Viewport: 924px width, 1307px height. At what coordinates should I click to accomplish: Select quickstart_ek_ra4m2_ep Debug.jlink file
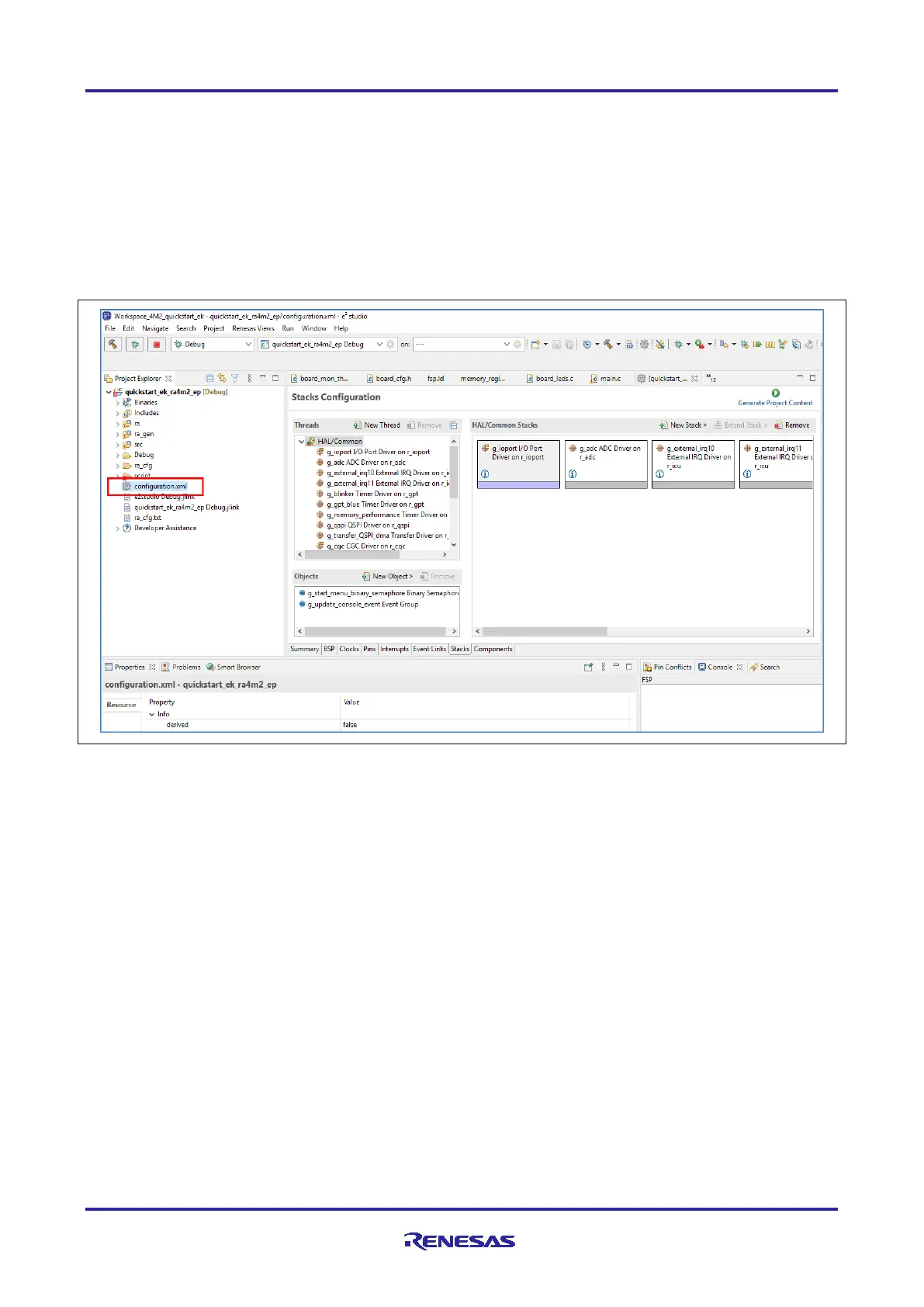186,508
